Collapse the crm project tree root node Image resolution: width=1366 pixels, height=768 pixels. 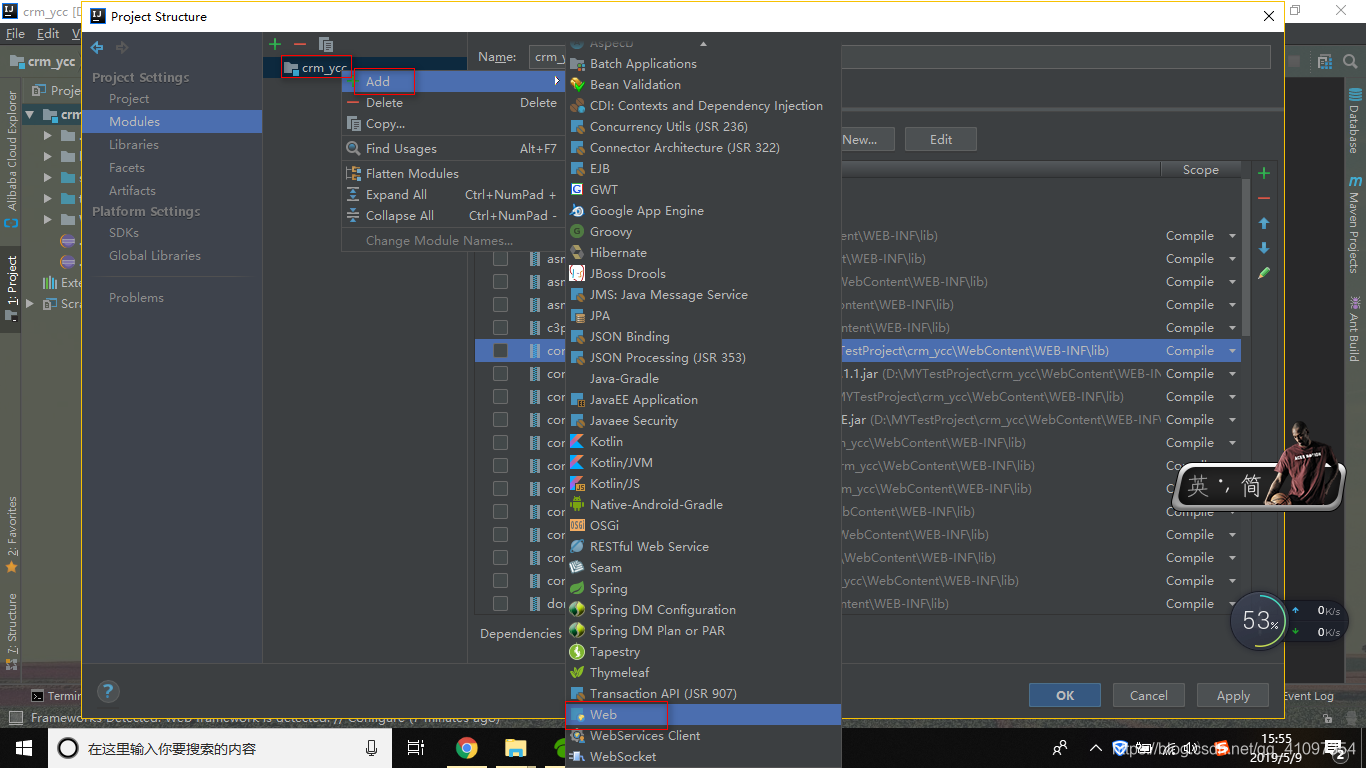click(29, 115)
